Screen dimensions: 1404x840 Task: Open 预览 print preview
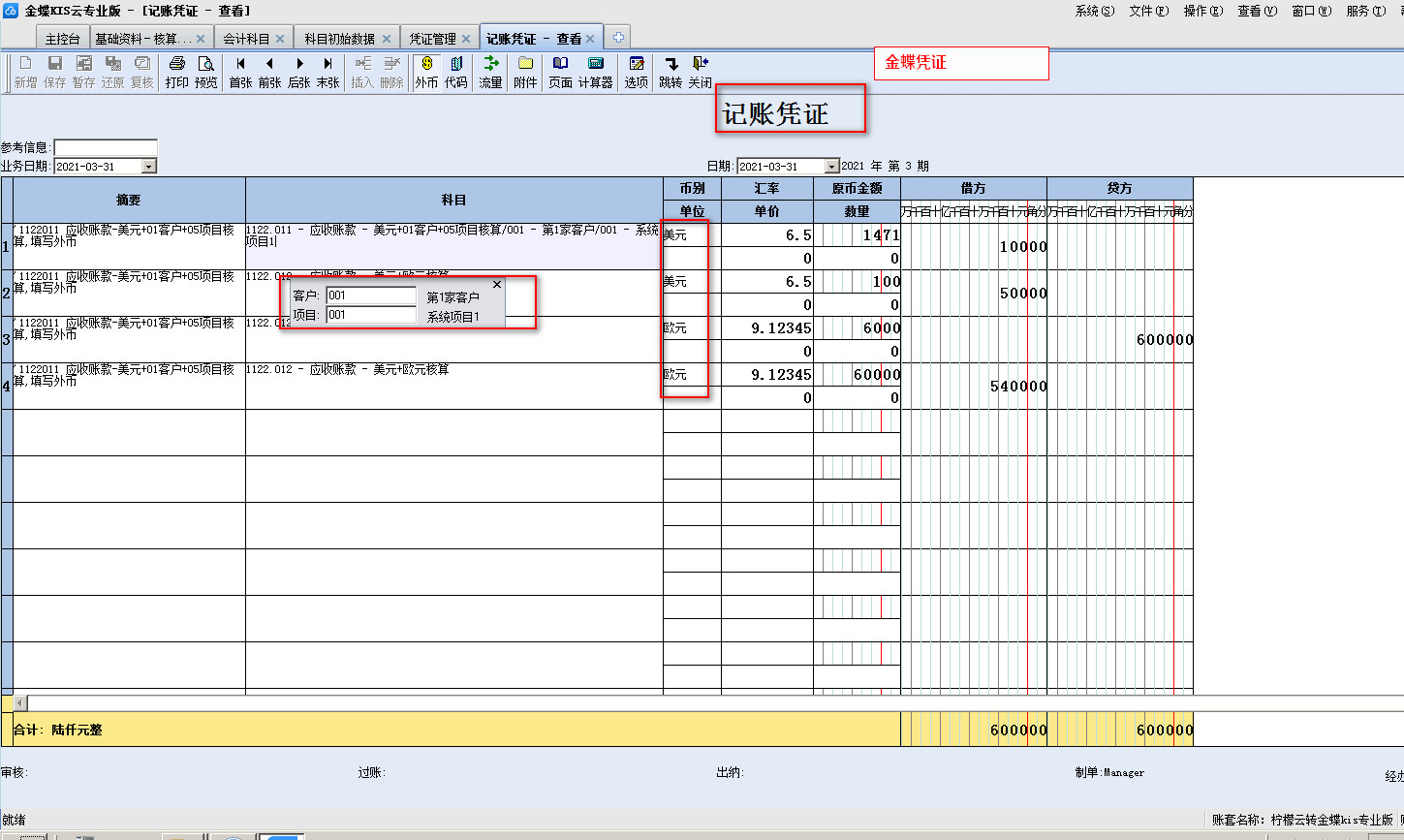[206, 72]
